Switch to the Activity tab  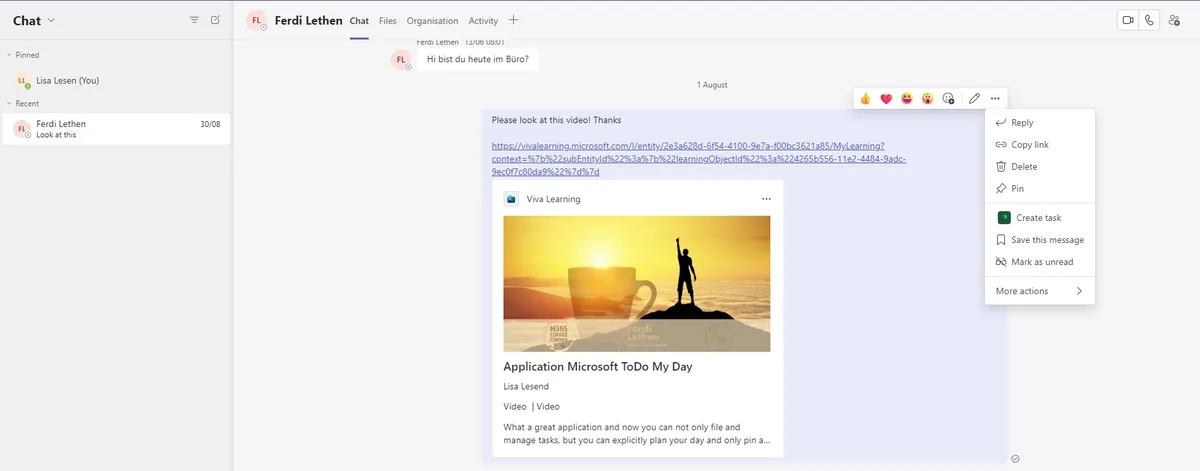click(483, 20)
